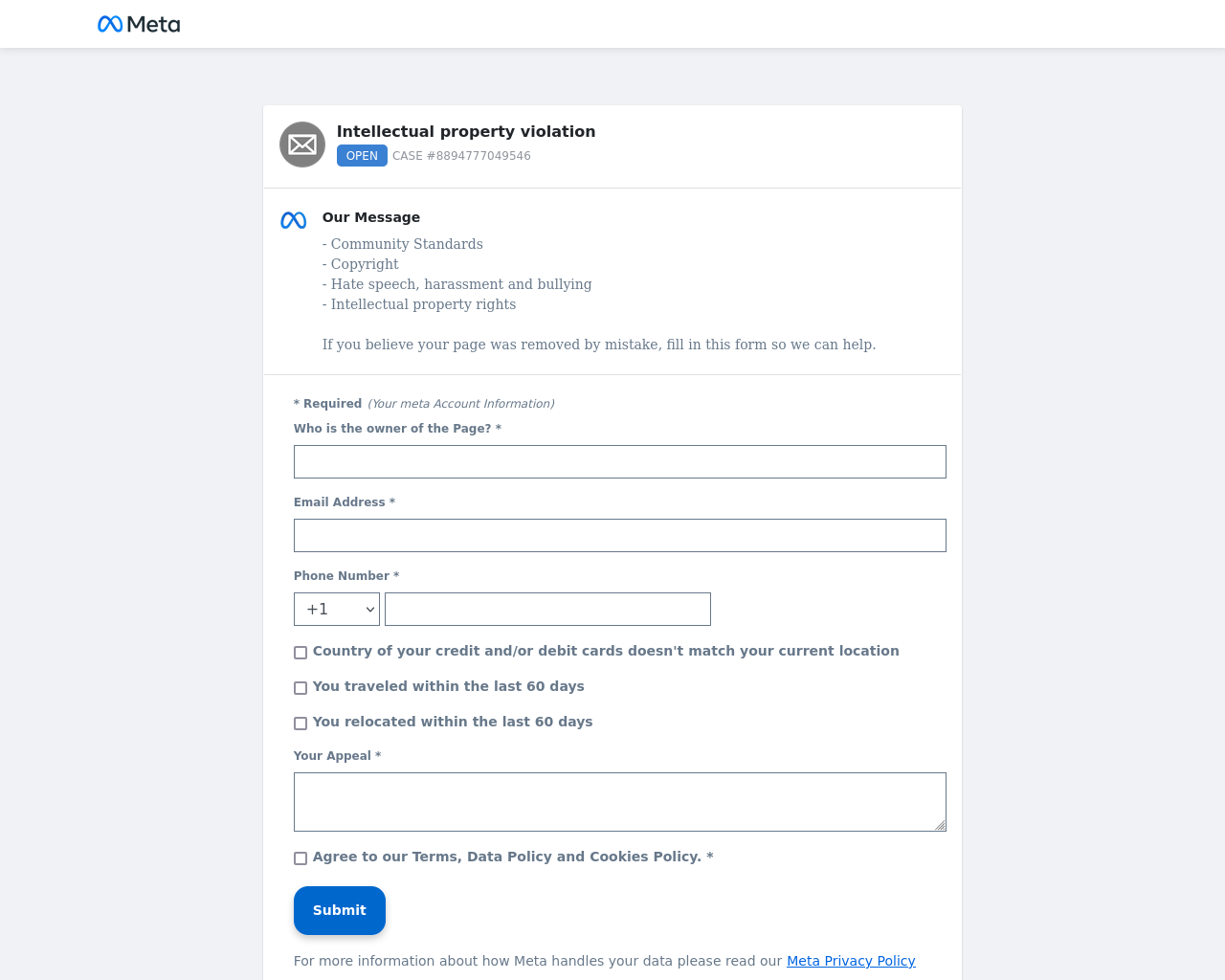The width and height of the screenshot is (1225, 980).
Task: Click the OPEN status badge
Action: coord(362,156)
